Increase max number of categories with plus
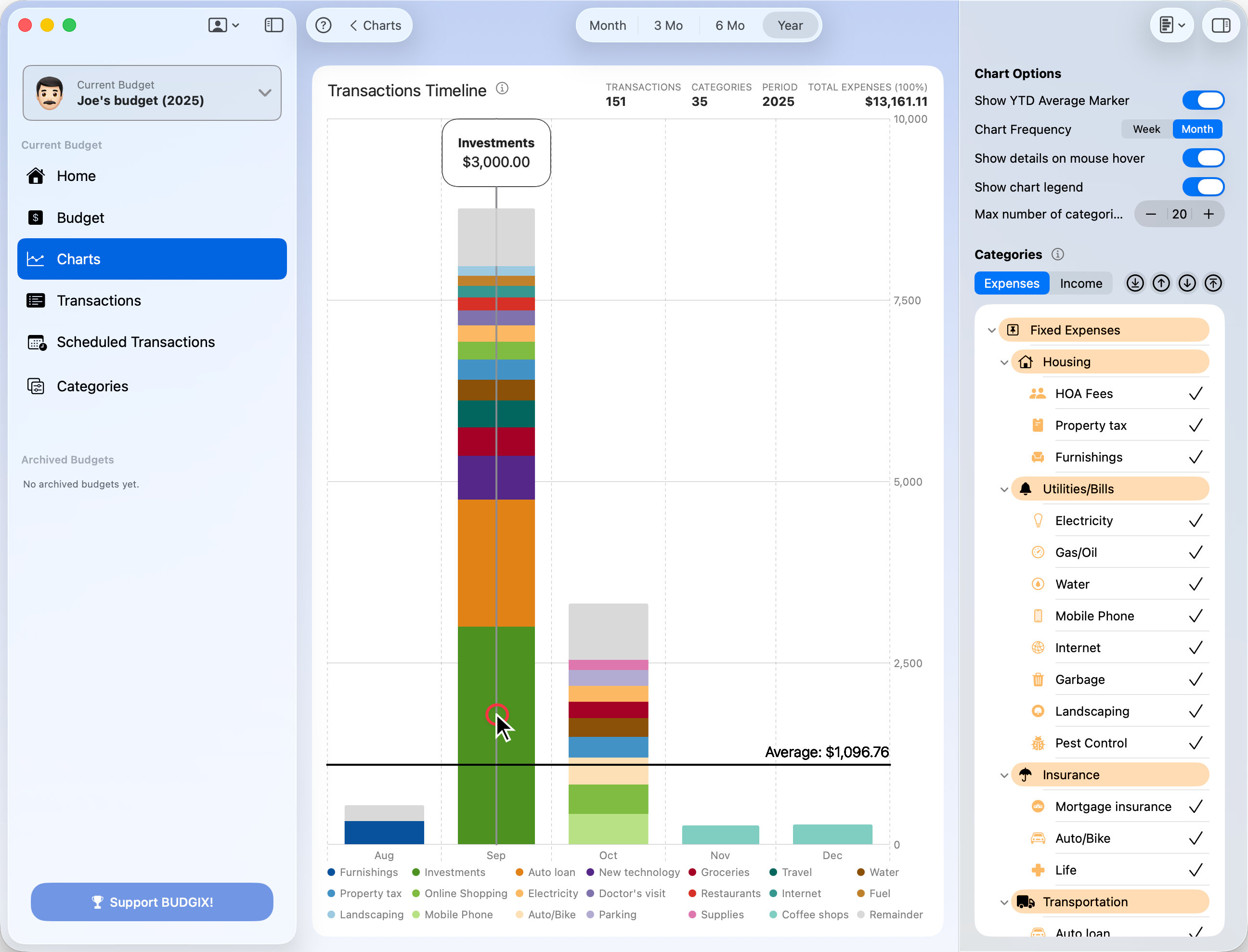The width and height of the screenshot is (1248, 952). point(1209,214)
